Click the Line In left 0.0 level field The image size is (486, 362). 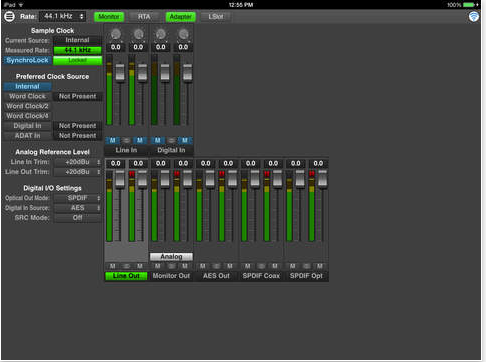click(116, 47)
